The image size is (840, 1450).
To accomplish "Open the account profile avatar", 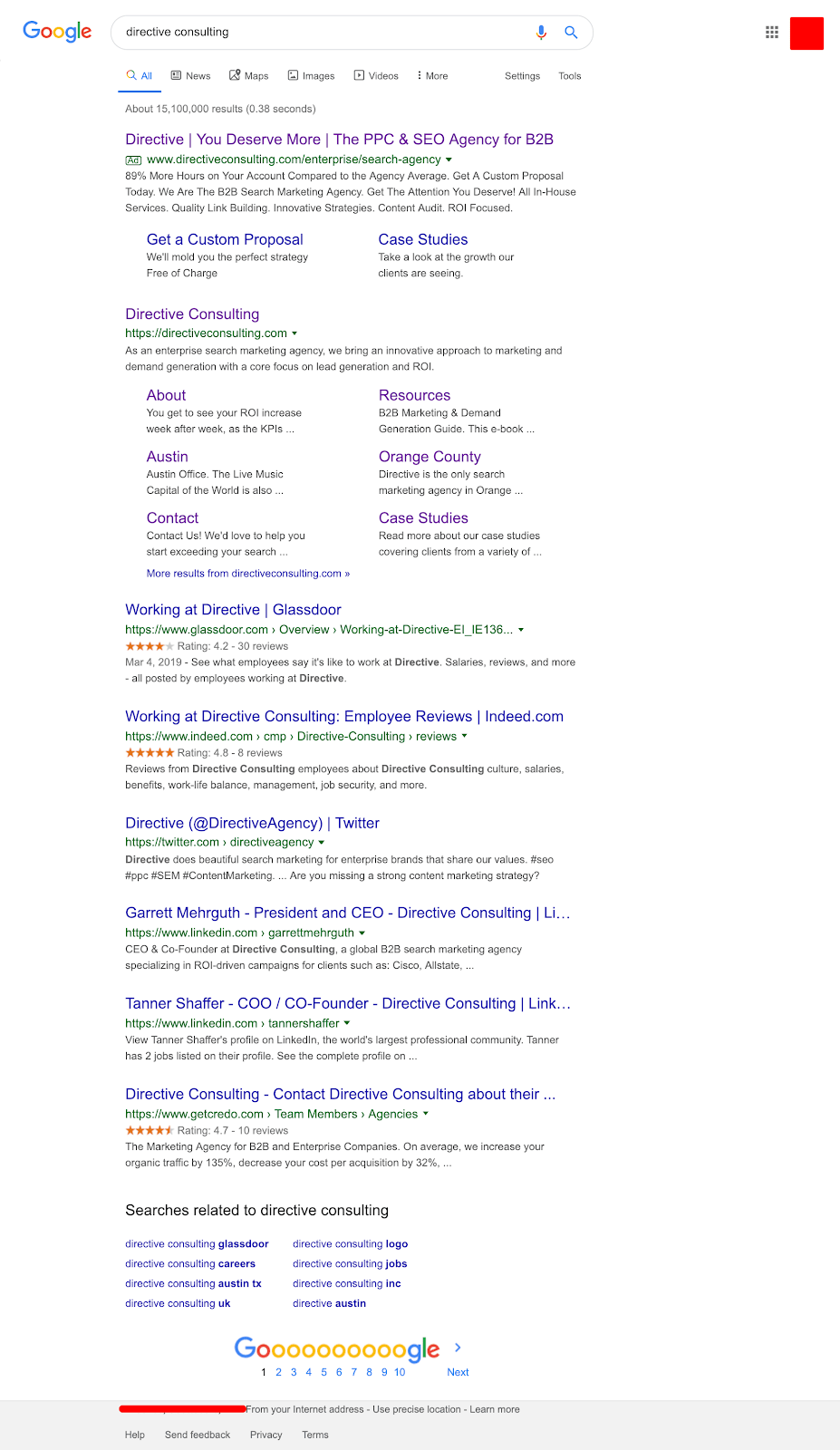I will coord(806,34).
